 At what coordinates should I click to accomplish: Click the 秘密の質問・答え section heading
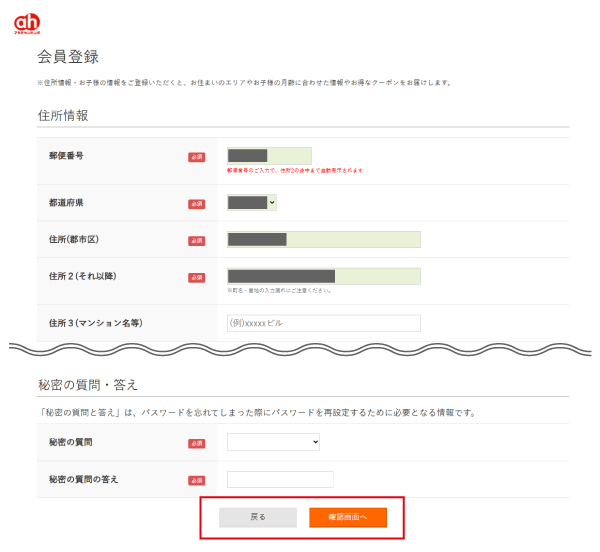tap(88, 384)
